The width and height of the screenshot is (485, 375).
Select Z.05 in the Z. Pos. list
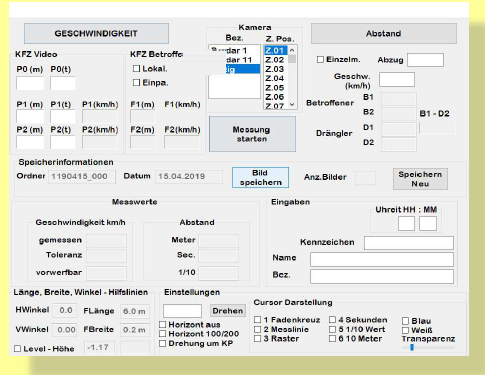click(275, 88)
